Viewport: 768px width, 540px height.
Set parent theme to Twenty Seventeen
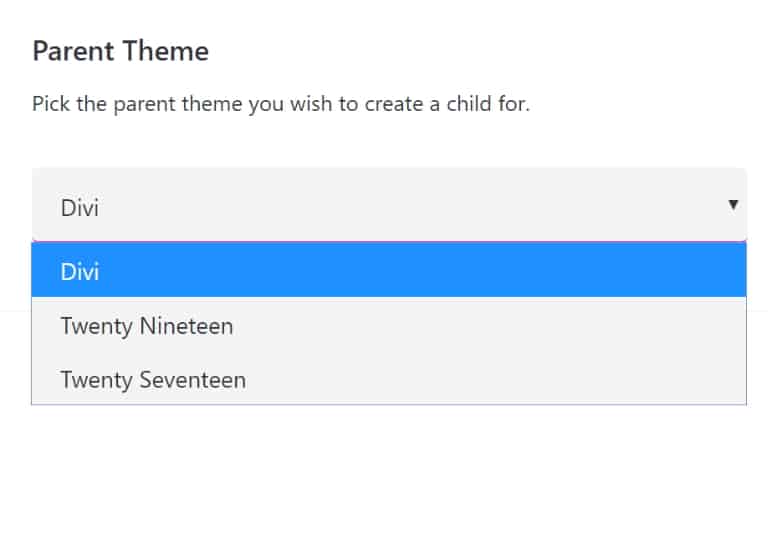click(389, 379)
